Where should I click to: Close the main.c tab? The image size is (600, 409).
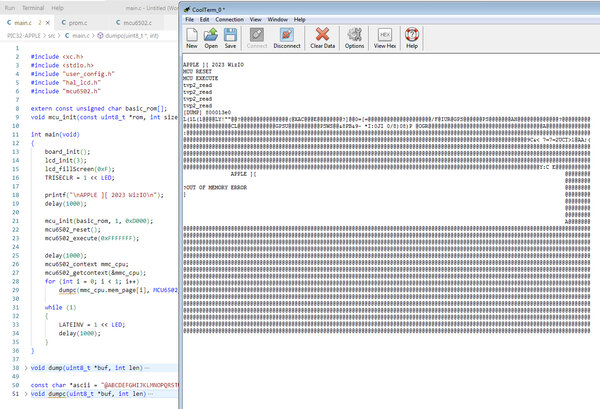(48, 23)
